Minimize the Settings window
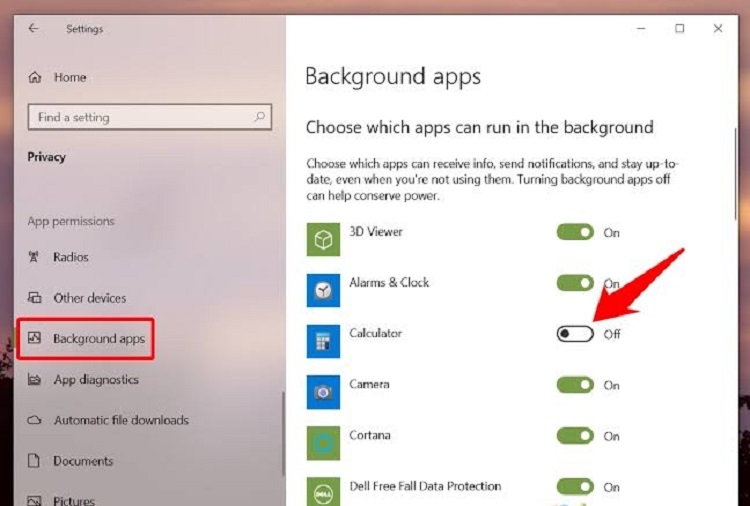 tap(641, 29)
